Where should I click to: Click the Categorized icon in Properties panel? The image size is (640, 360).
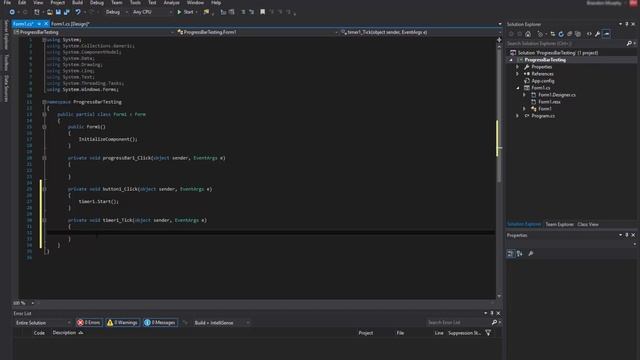pyautogui.click(x=510, y=253)
